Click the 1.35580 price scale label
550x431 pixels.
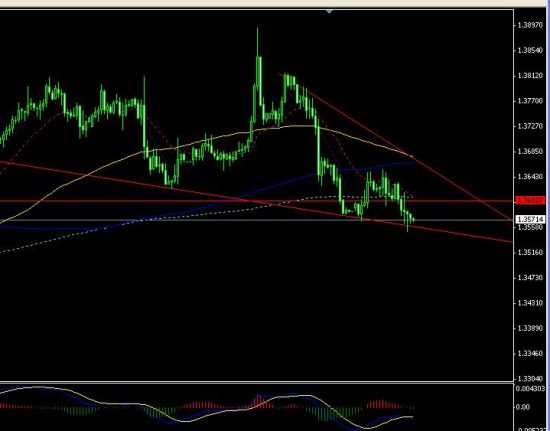click(530, 227)
